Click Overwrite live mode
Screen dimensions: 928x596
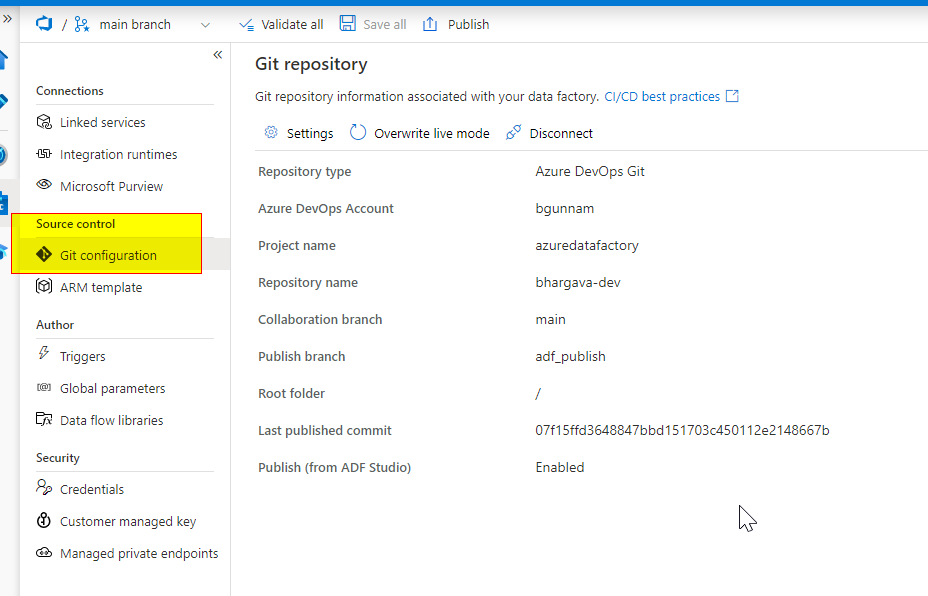pyautogui.click(x=431, y=134)
